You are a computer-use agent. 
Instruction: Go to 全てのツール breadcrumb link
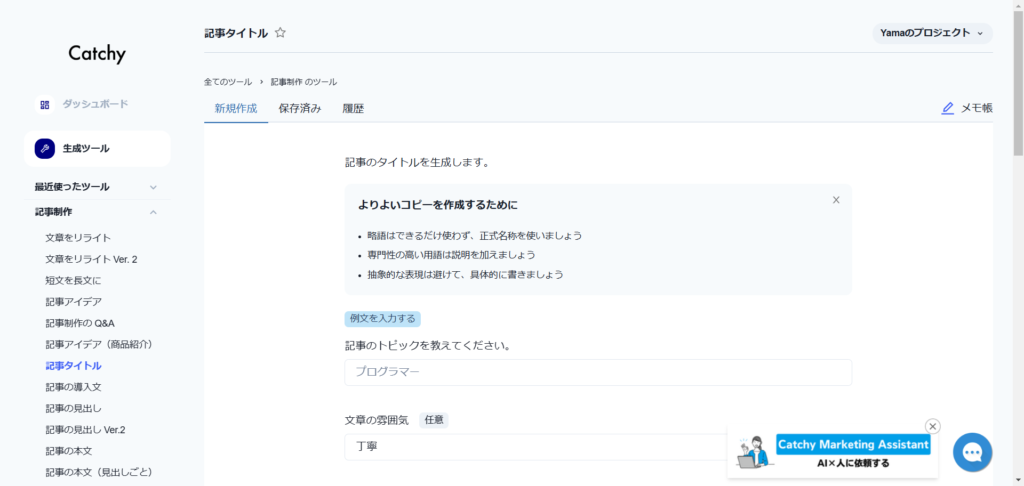[226, 81]
